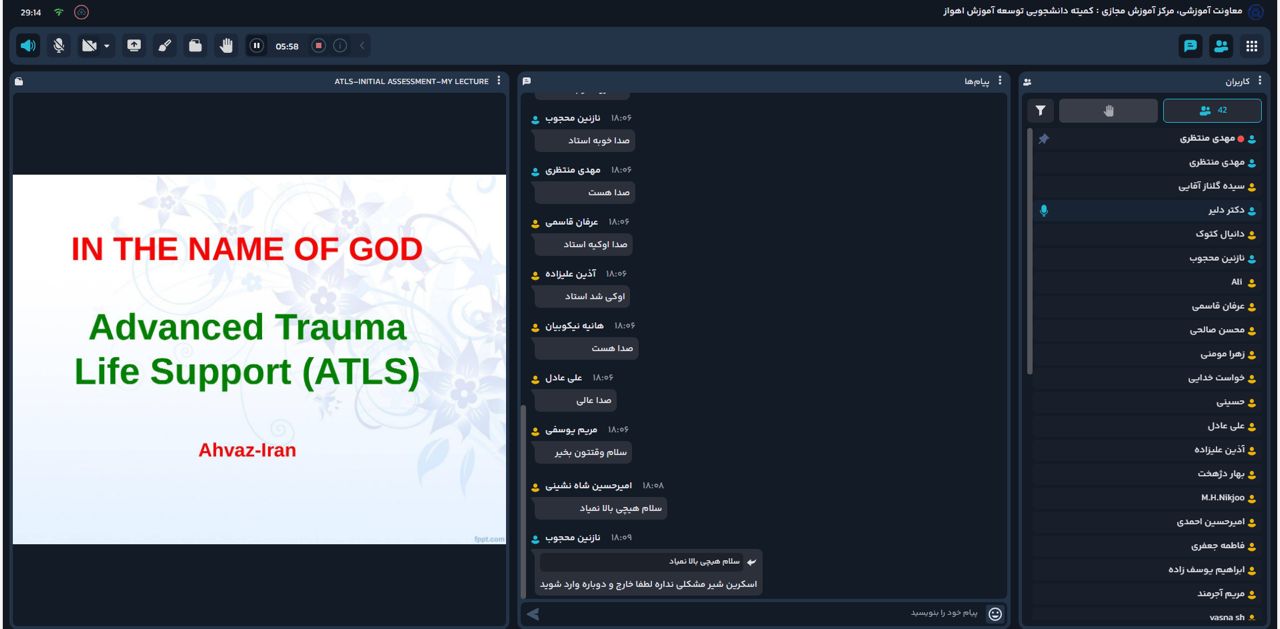Raise hand using the toolbar hand icon

226,46
